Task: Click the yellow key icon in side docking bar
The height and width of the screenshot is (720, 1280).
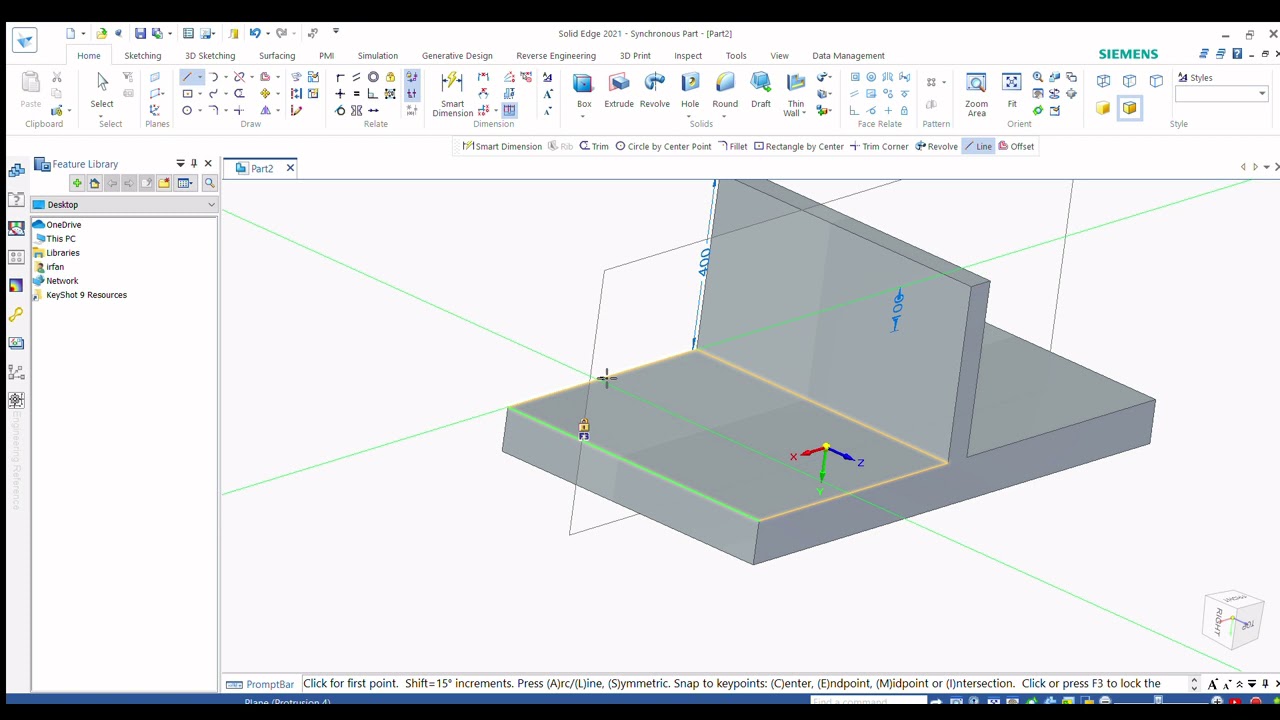Action: tap(16, 314)
